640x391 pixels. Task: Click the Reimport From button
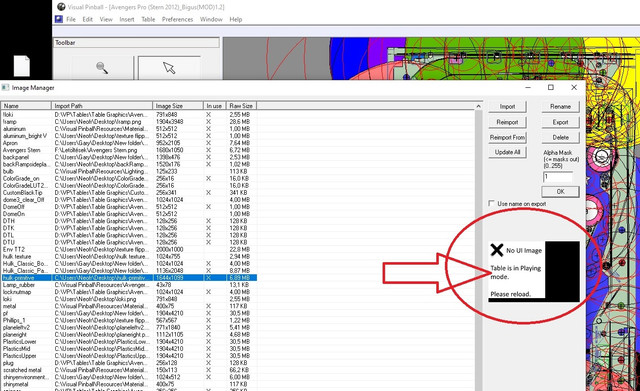507,138
